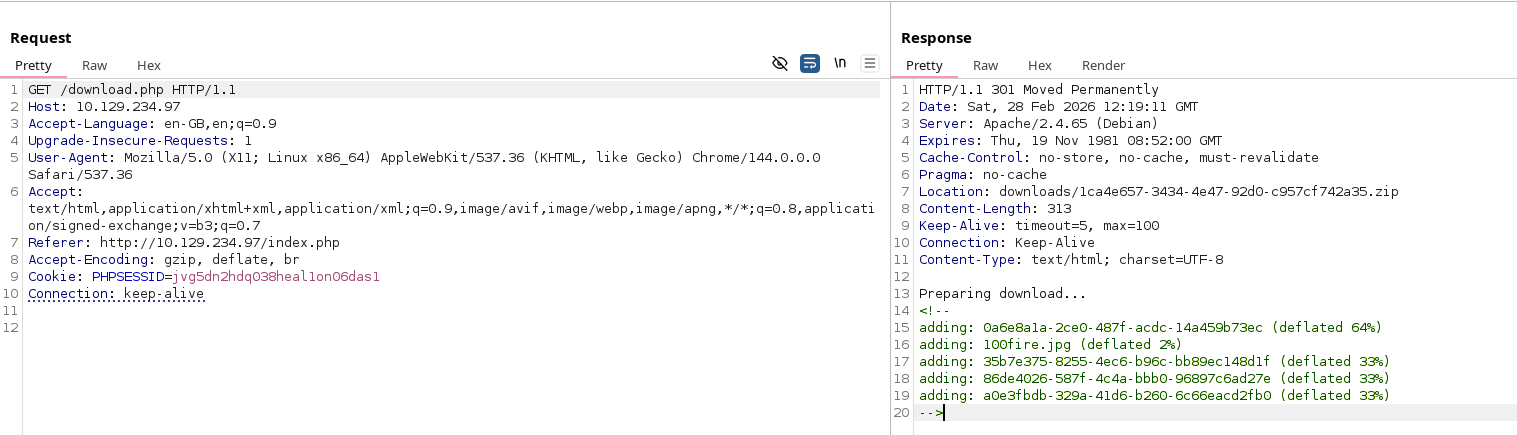Open the Request hamburger options menu

[x=870, y=63]
